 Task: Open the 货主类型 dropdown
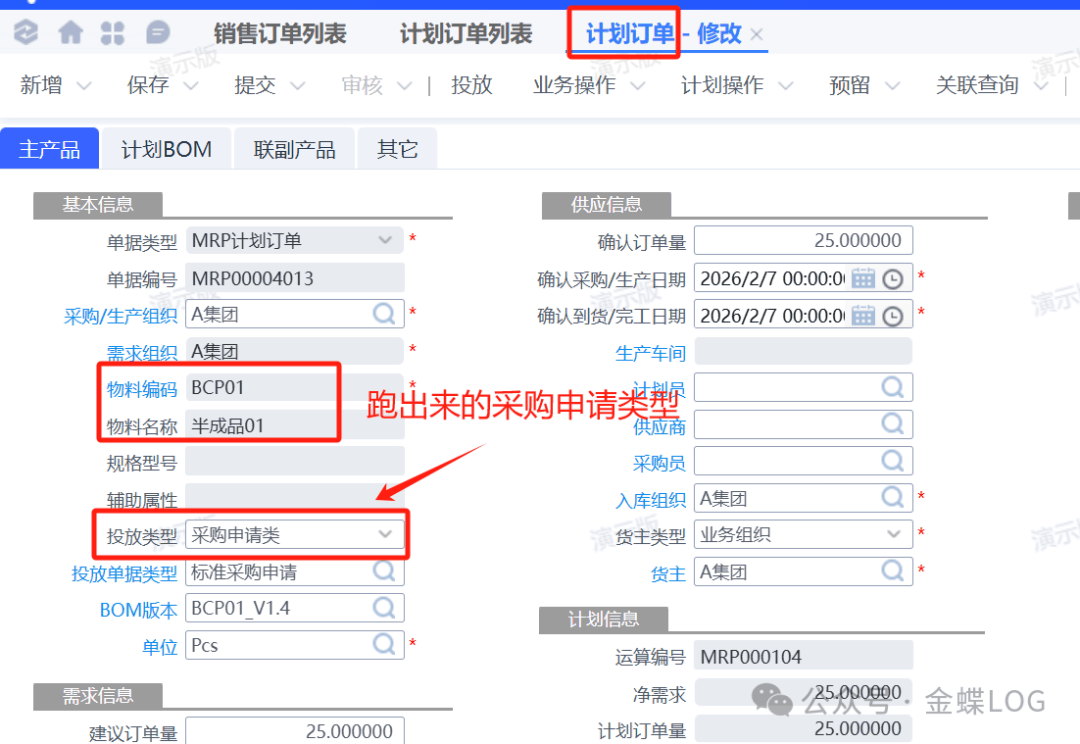click(x=893, y=534)
